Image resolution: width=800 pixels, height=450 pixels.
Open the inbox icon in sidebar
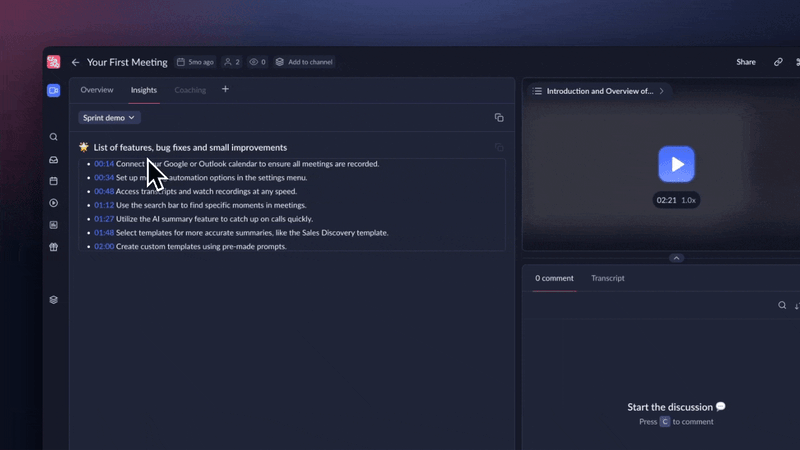point(54,160)
